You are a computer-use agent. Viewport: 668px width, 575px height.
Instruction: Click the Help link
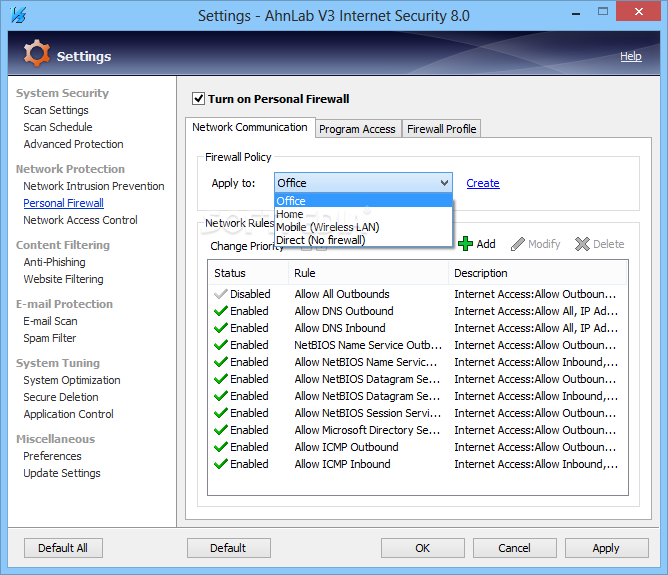tap(630, 56)
